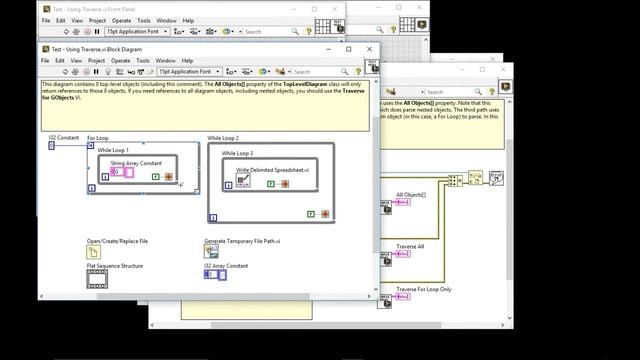Click Search field in Front Panel toolbar
Viewport: 640px width, 360px height.
[267, 31]
